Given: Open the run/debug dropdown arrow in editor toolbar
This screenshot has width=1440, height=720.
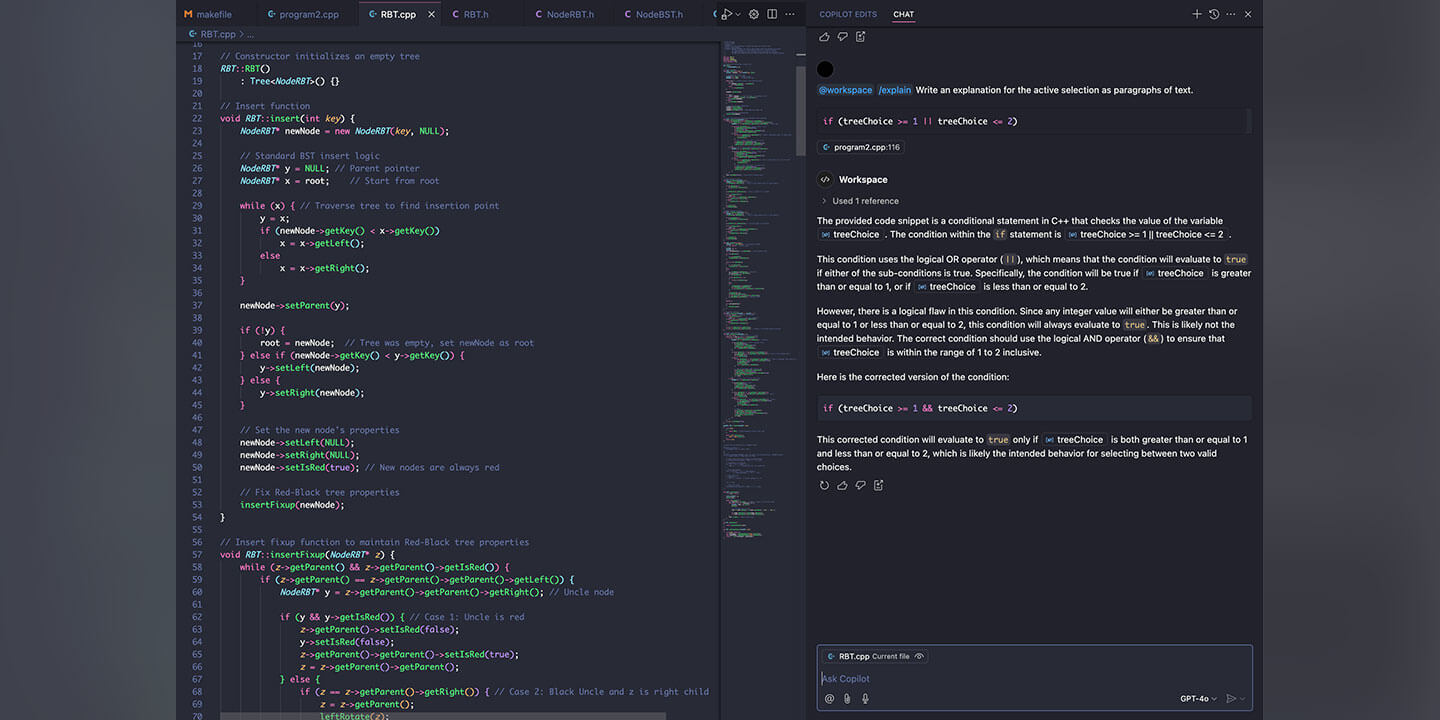Looking at the screenshot, I should click(738, 14).
